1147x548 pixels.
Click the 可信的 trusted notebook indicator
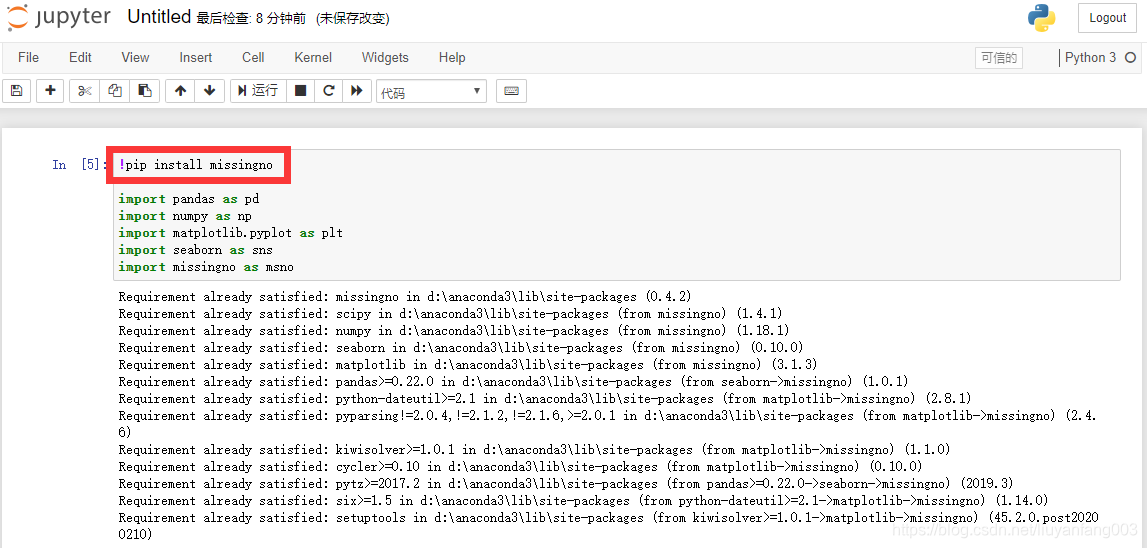point(999,58)
